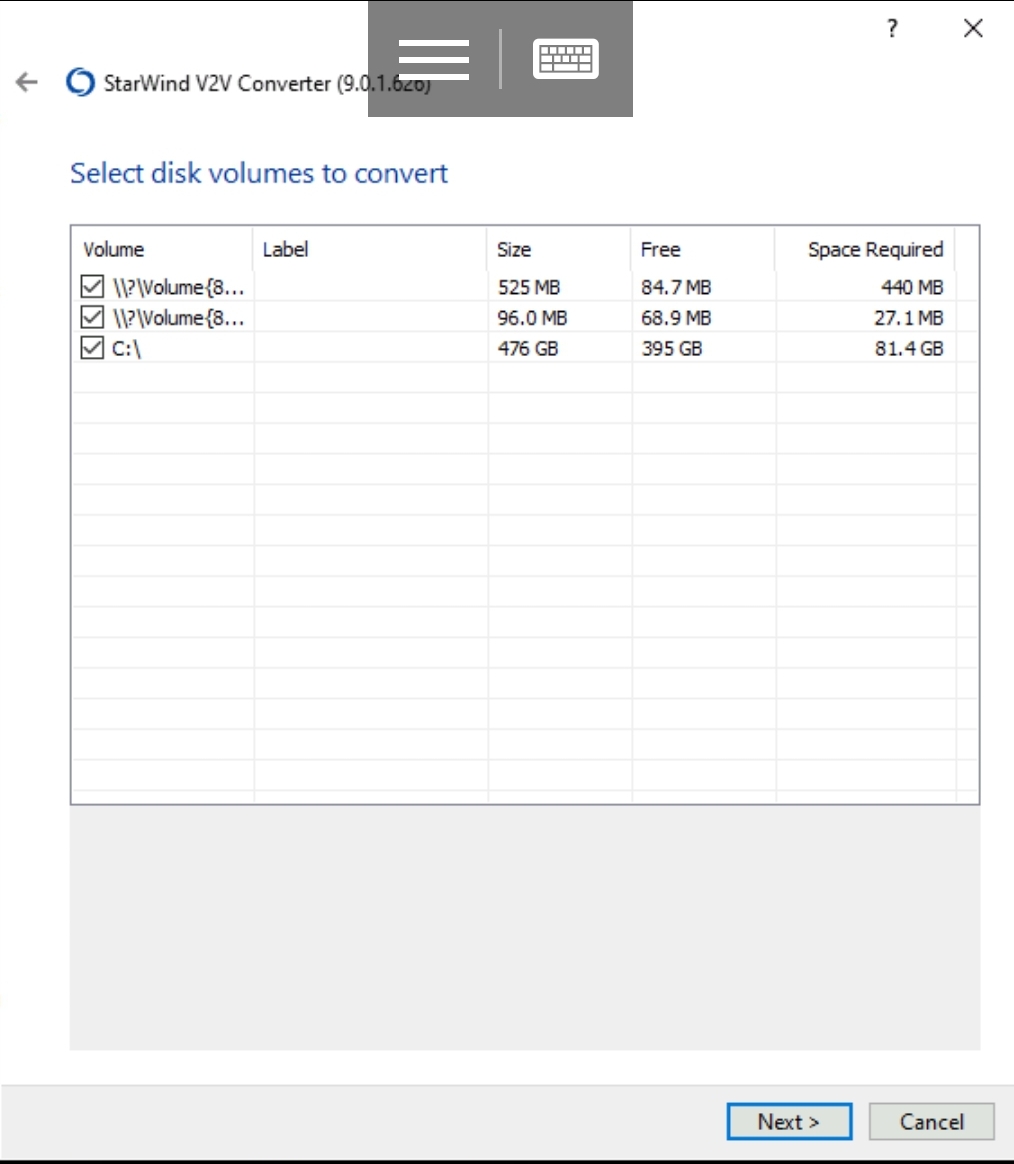The width and height of the screenshot is (1014, 1164).
Task: Go back using the left arrow
Action: click(x=27, y=82)
